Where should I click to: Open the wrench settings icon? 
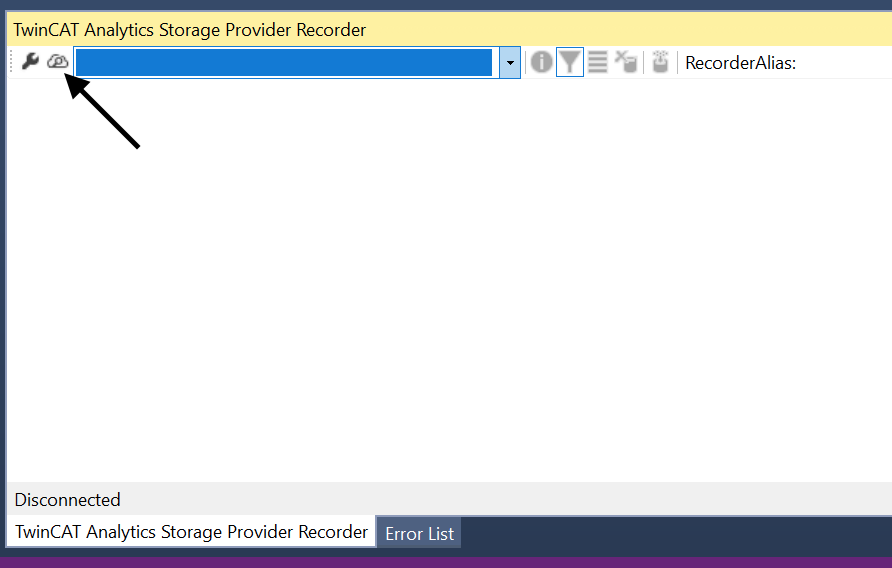point(30,61)
